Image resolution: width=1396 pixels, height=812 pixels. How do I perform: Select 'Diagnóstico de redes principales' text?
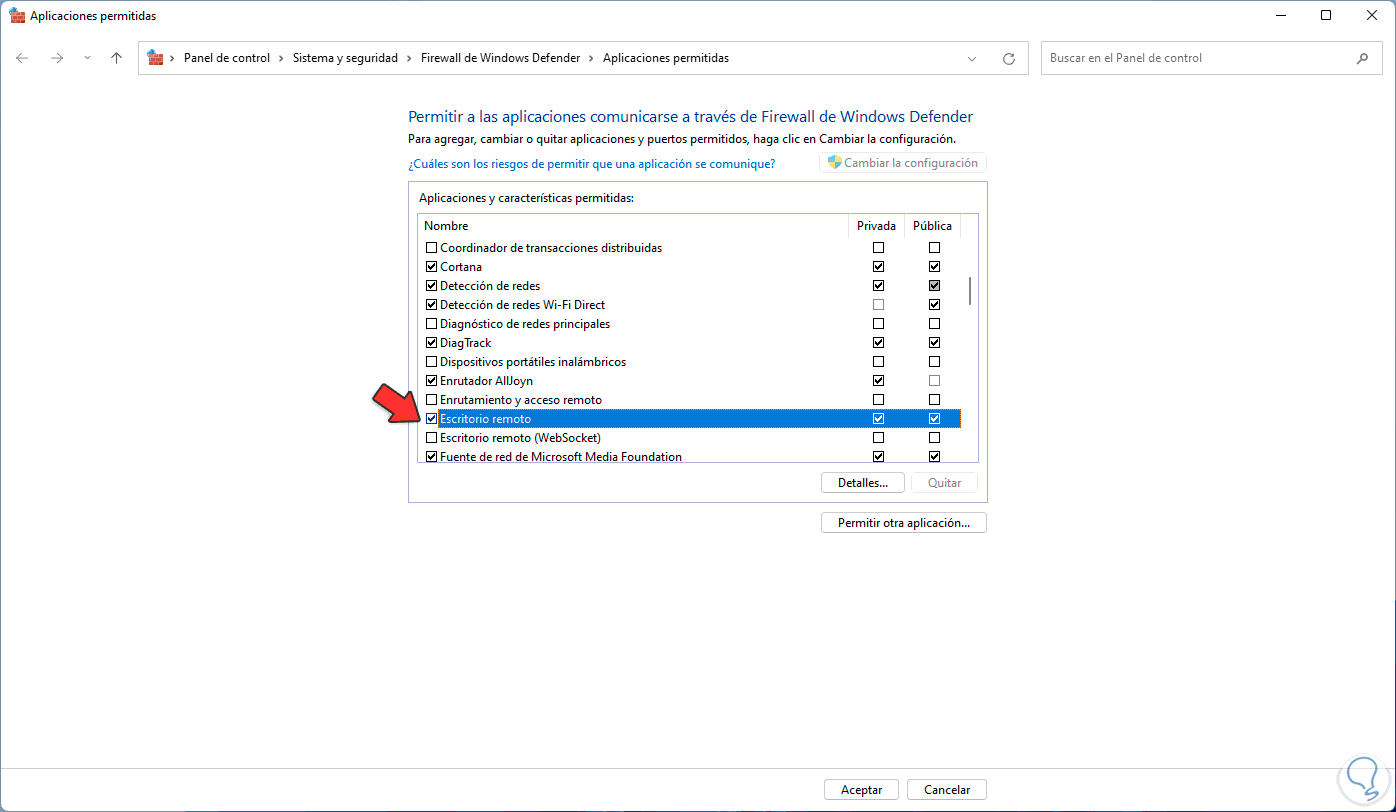tap(525, 324)
